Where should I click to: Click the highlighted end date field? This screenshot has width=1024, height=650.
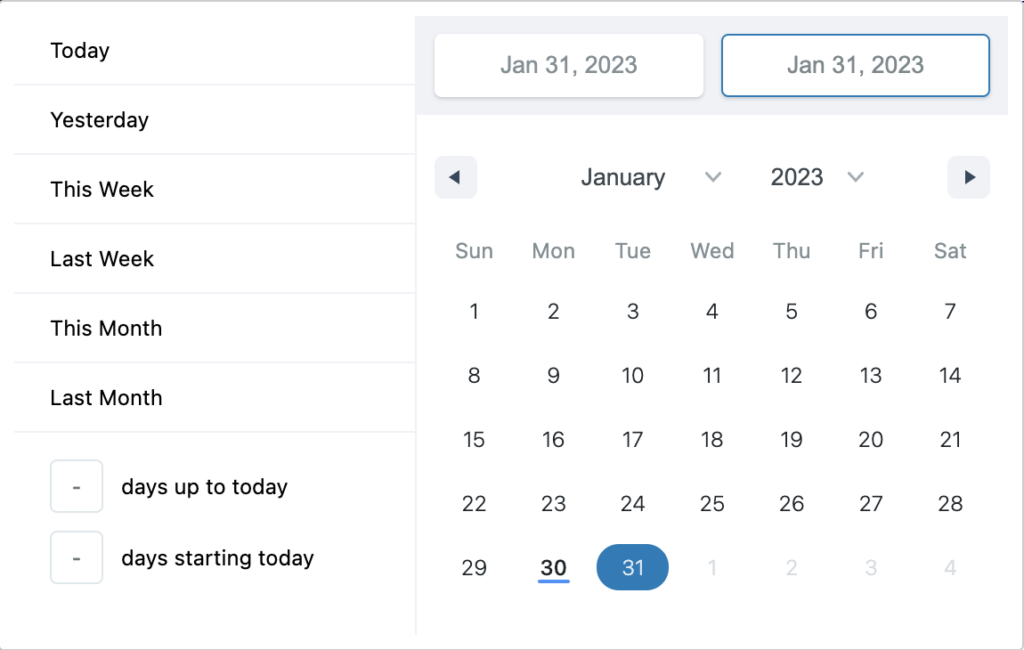pyautogui.click(x=856, y=65)
